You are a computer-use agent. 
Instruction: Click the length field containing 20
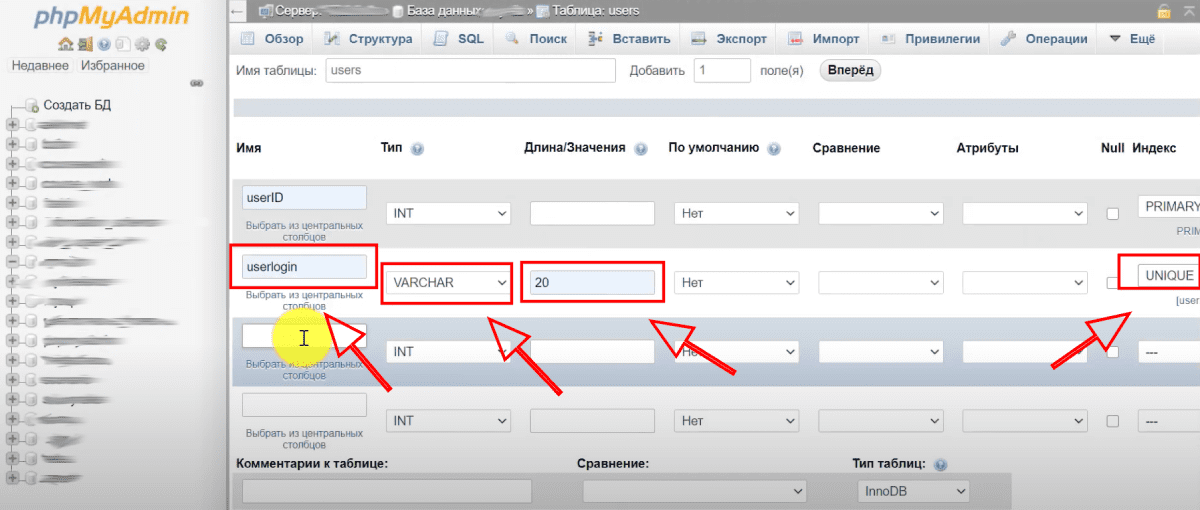pyautogui.click(x=592, y=283)
